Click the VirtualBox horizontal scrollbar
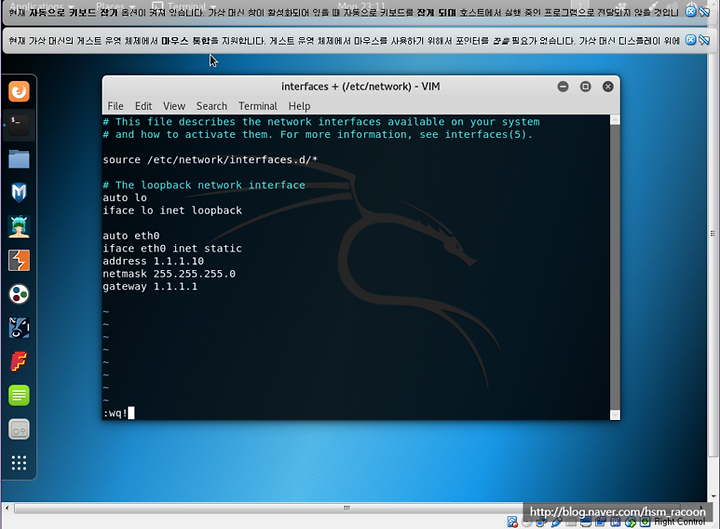The width and height of the screenshot is (720, 529). click(x=347, y=508)
